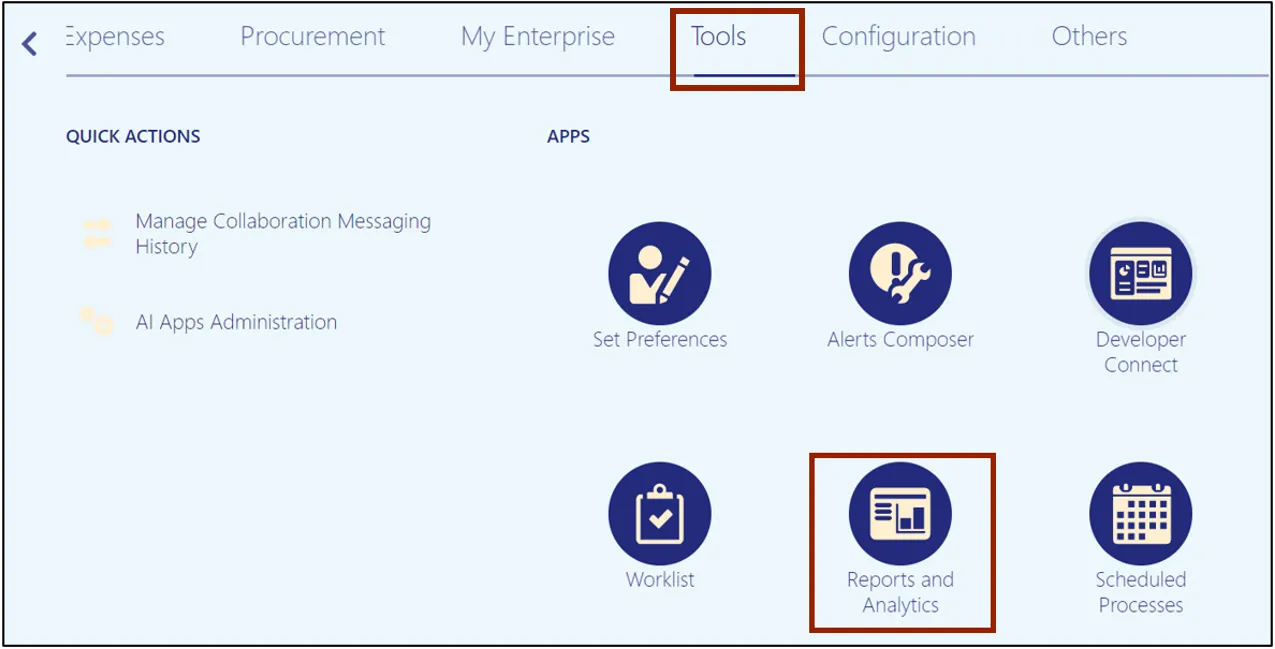Switch to the My Enterprise tab
Viewport: 1275px width, 649px height.
pos(538,37)
